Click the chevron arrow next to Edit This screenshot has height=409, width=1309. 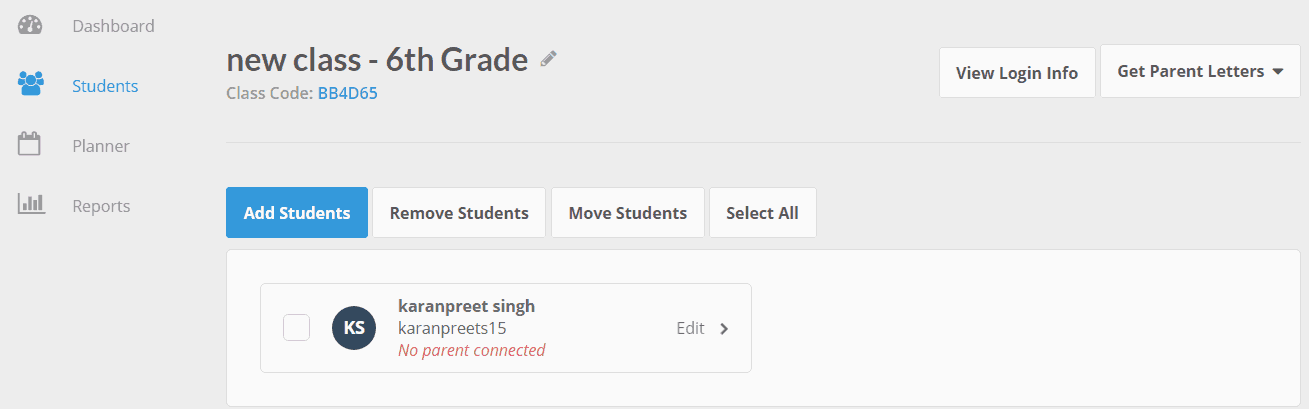coord(724,329)
